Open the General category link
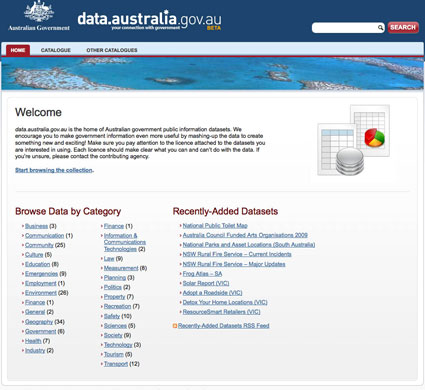Viewport: 425px width, 390px height. [35, 312]
